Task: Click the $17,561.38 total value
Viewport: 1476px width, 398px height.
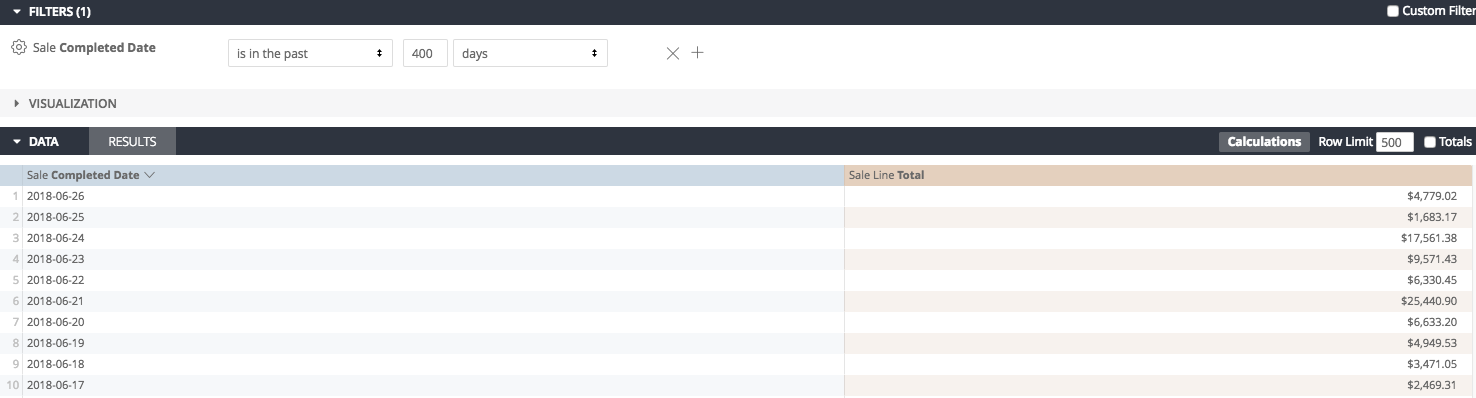Action: 1429,238
